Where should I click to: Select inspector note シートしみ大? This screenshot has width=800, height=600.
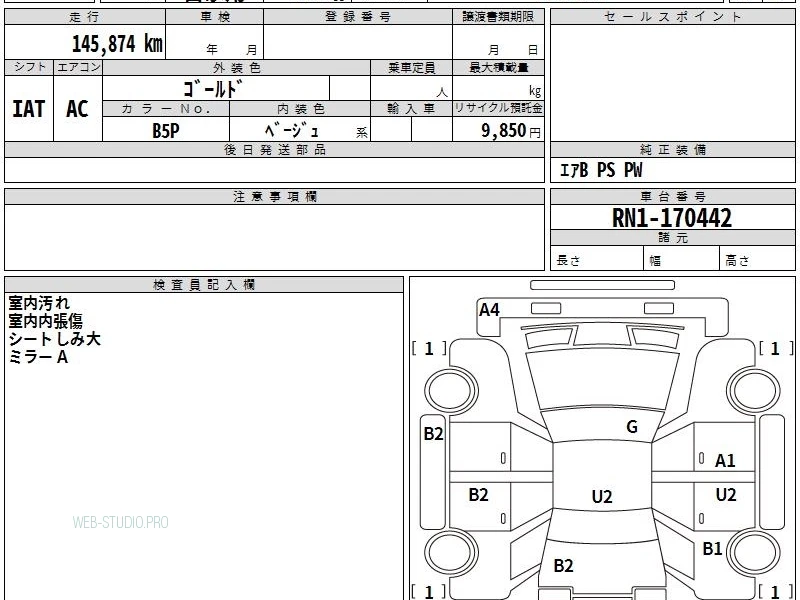55,339
